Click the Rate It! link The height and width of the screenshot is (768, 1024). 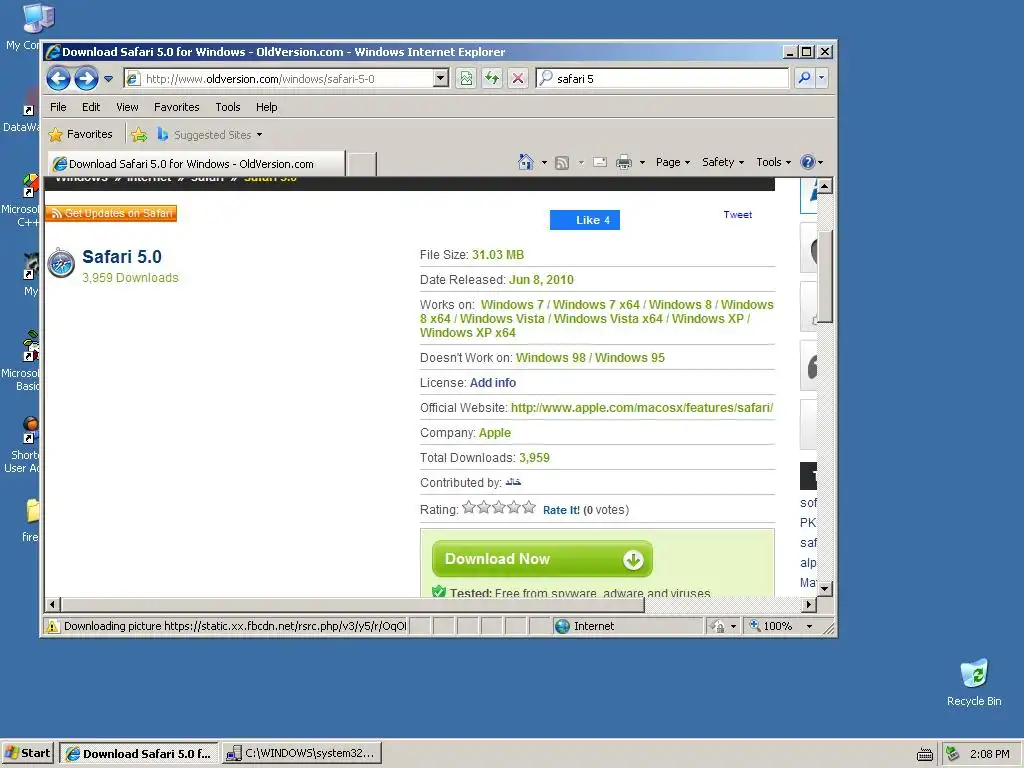tap(561, 510)
